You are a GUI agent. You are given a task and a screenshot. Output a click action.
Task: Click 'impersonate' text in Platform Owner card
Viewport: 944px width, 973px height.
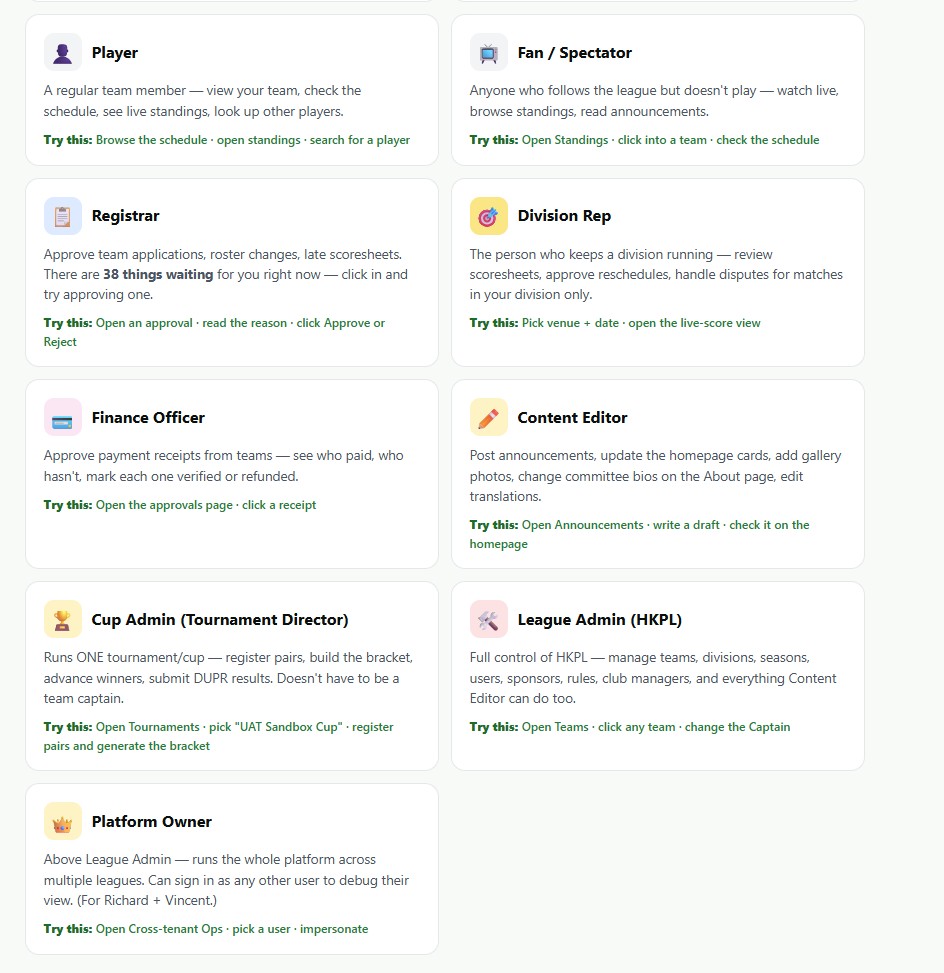334,928
